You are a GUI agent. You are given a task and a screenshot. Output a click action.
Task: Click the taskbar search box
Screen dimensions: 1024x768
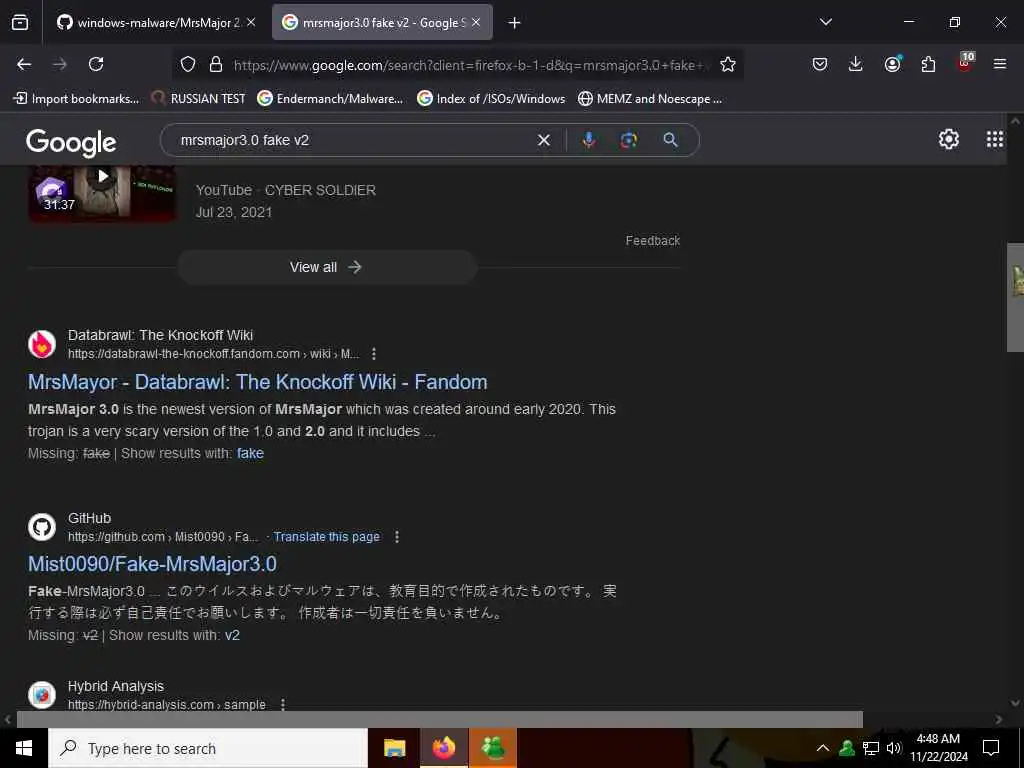click(208, 748)
